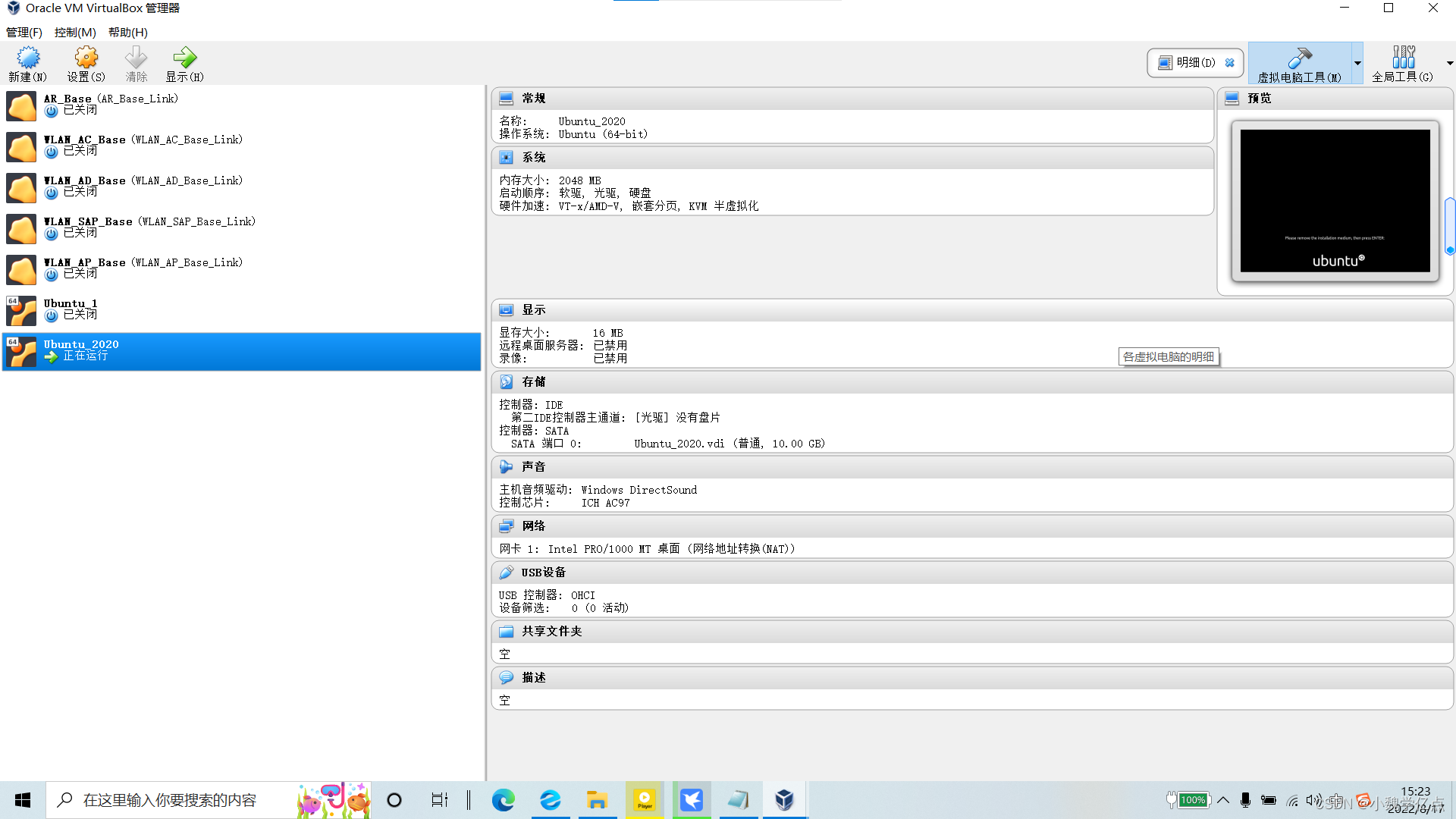
Task: Select the running Ubuntu_2020 virtual machine
Action: (x=242, y=351)
